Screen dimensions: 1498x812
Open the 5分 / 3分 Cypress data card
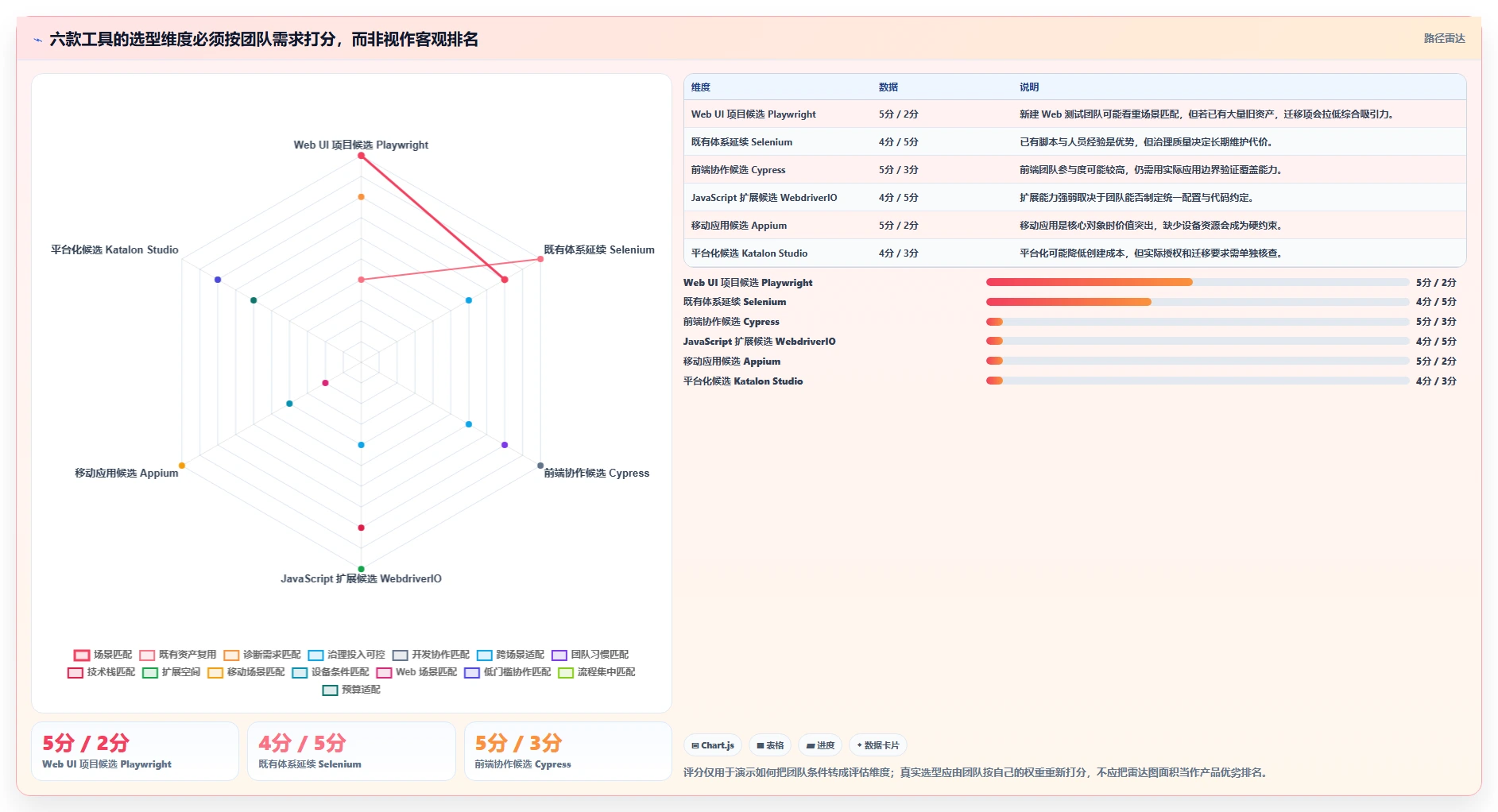point(567,752)
